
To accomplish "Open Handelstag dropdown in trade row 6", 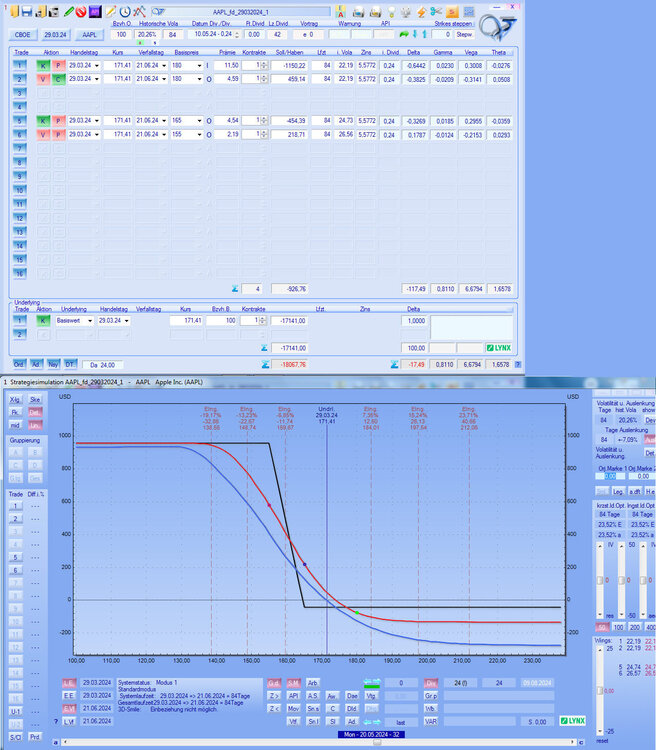I will pos(97,135).
